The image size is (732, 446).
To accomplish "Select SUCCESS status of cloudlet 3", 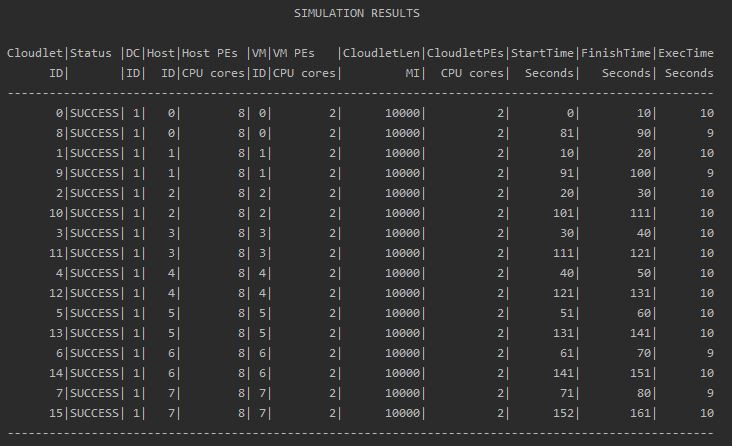I will point(95,234).
